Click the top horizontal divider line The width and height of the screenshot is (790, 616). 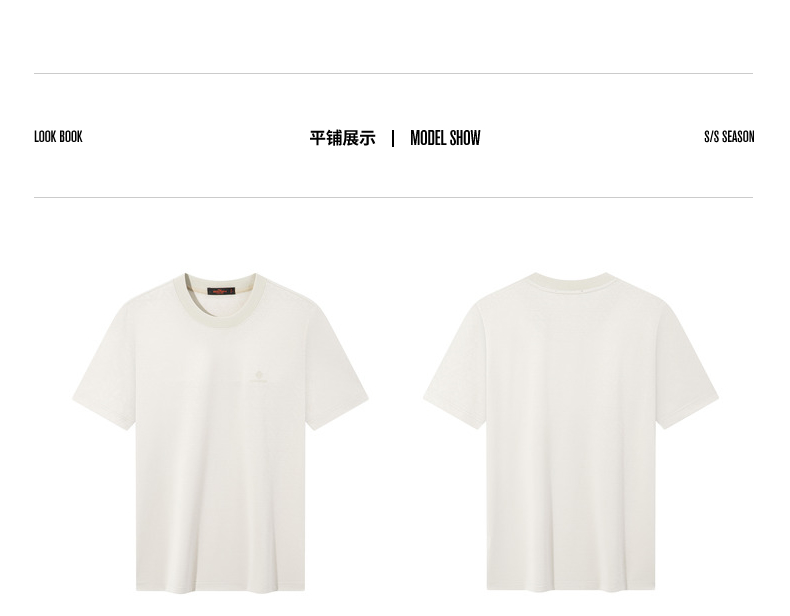coord(393,74)
